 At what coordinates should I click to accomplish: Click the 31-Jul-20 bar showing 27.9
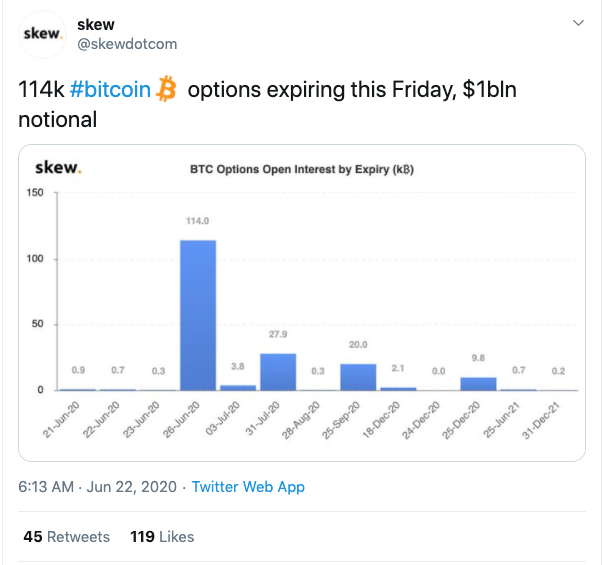278,372
